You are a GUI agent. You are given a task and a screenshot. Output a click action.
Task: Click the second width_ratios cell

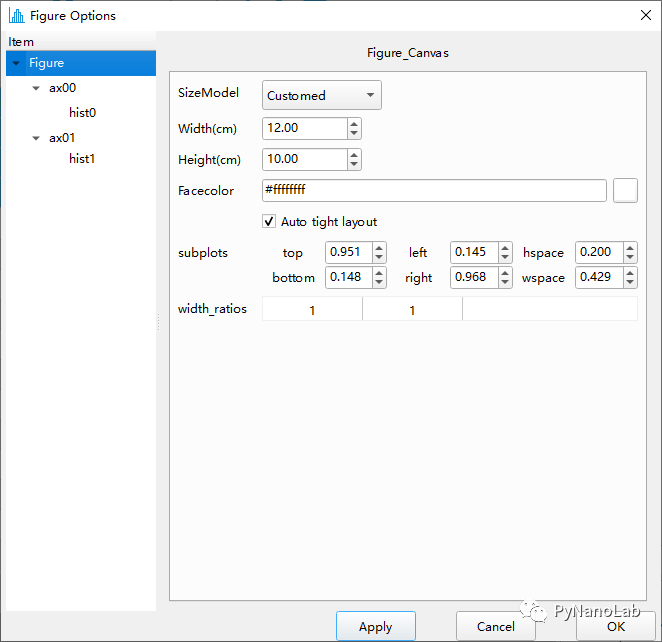[x=412, y=309]
